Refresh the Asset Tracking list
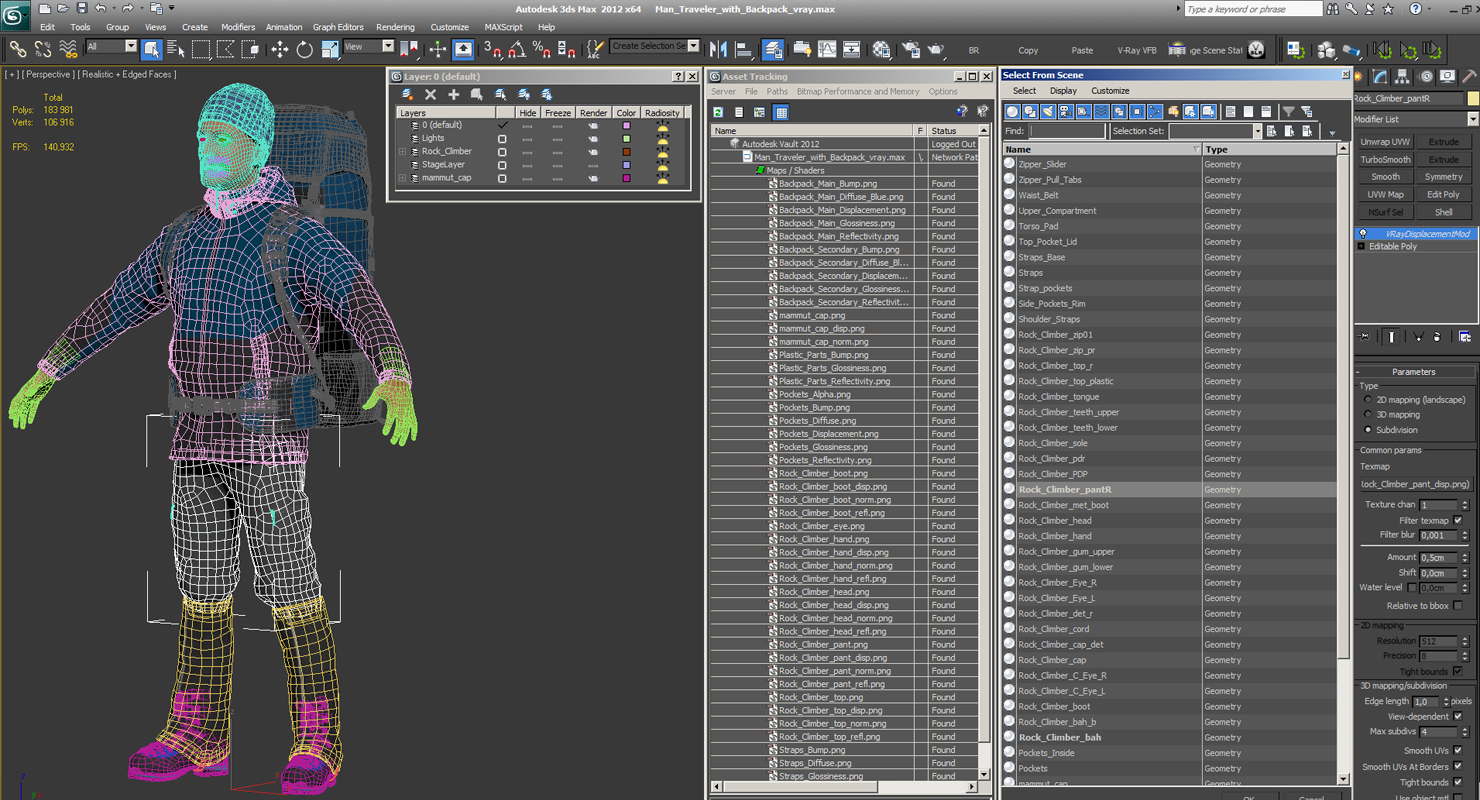 (x=718, y=112)
